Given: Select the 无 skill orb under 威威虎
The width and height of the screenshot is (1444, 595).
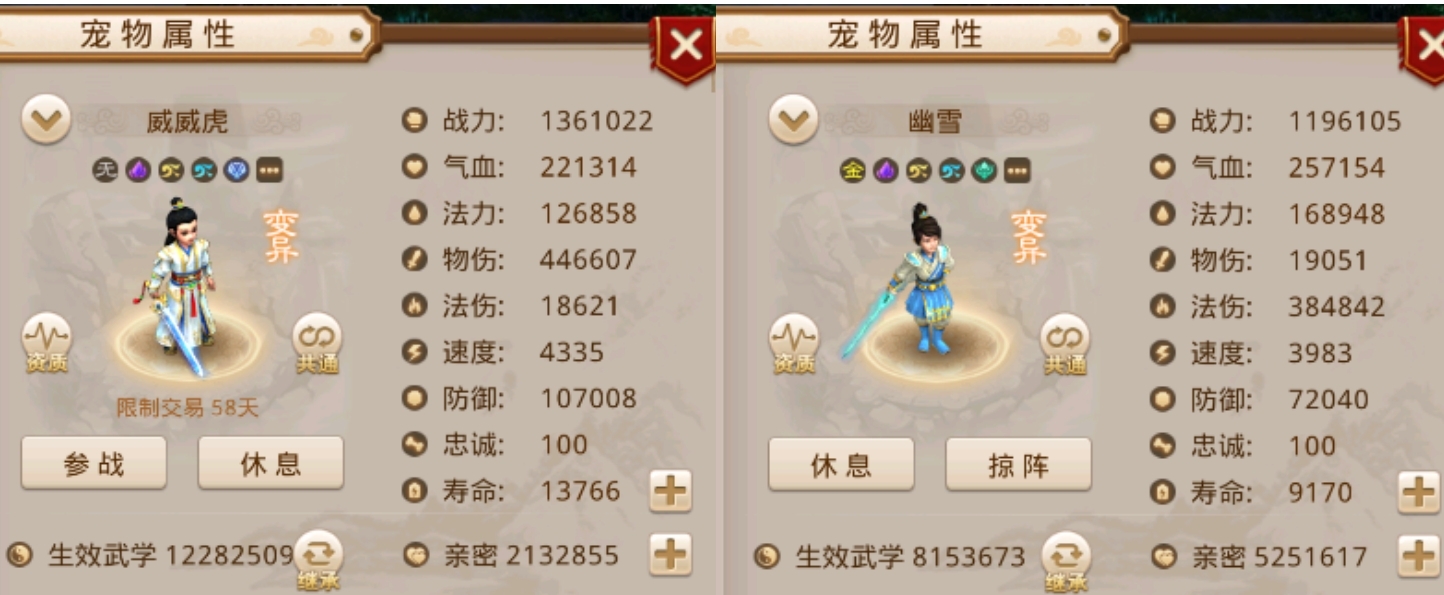Looking at the screenshot, I should pyautogui.click(x=105, y=169).
